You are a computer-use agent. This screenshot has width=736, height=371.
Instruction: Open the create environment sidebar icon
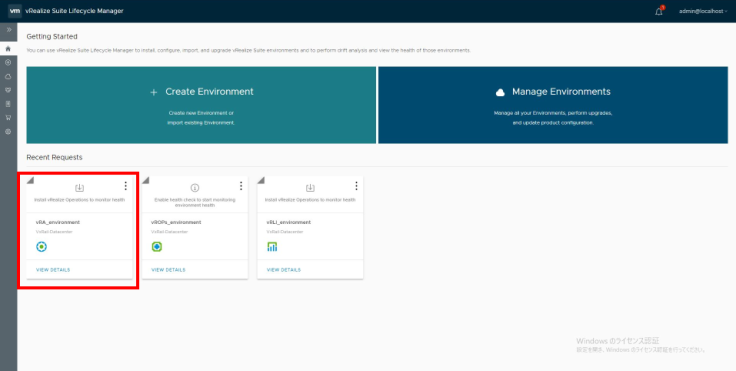8,62
